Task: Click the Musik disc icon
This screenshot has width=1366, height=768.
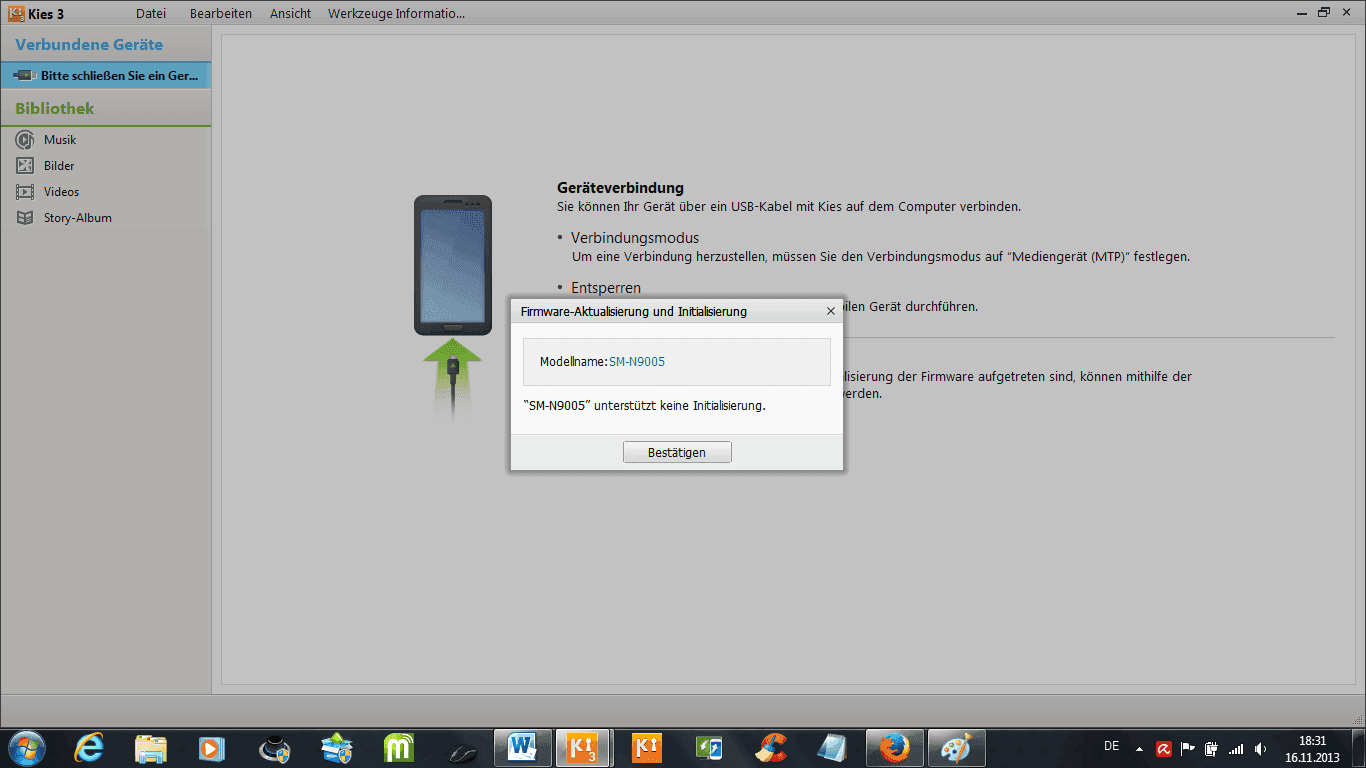Action: 25,140
